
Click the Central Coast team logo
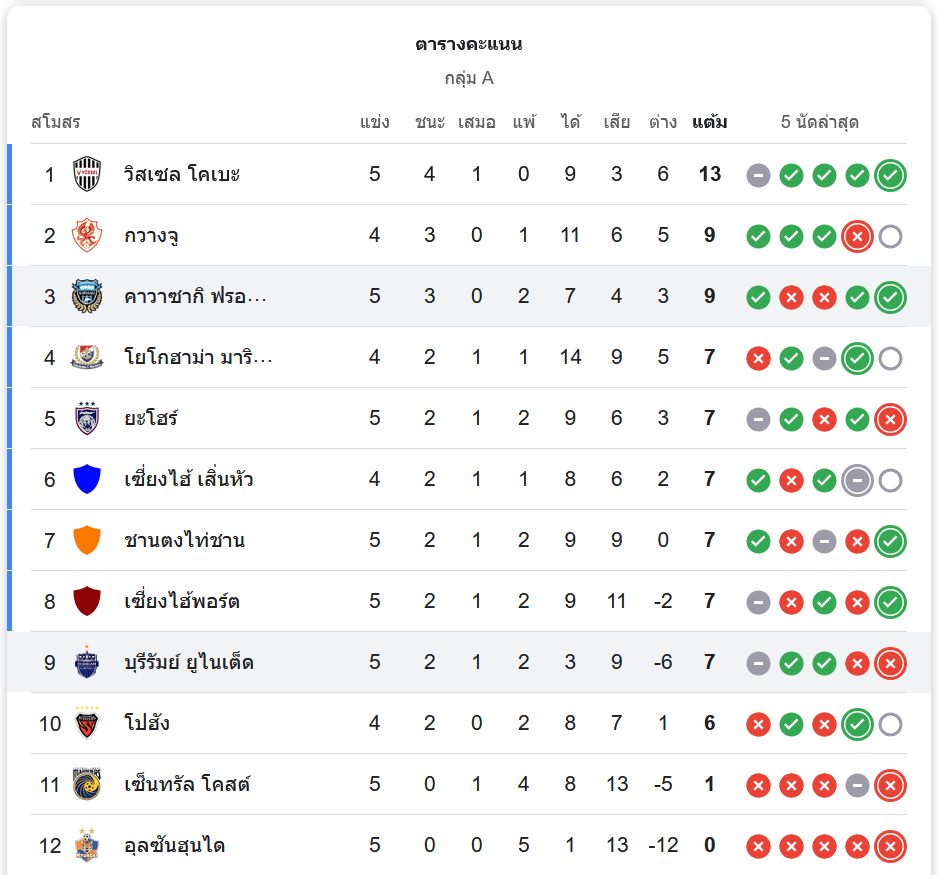coord(87,784)
